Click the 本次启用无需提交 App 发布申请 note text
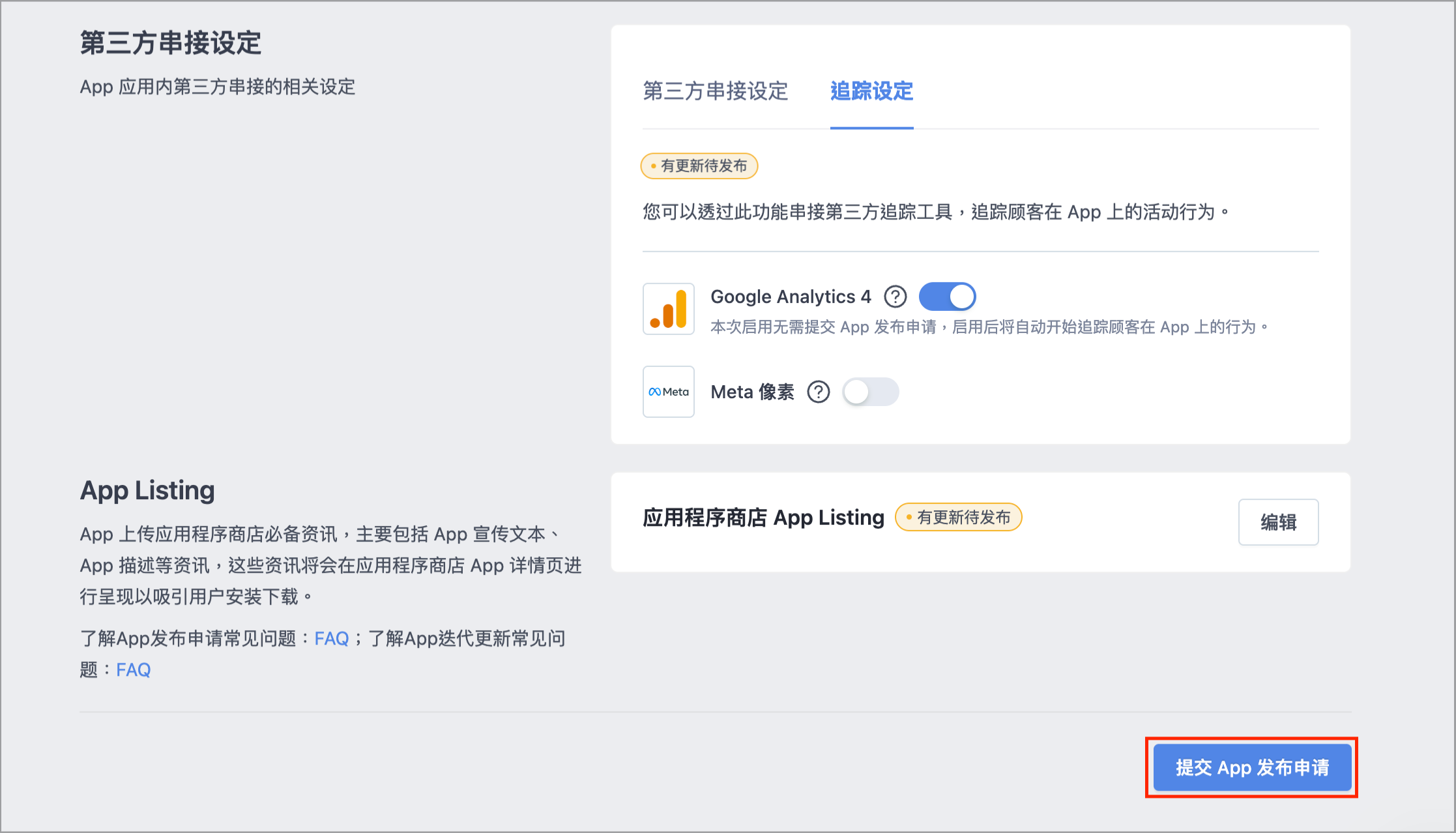This screenshot has height=833, width=1456. 989,327
